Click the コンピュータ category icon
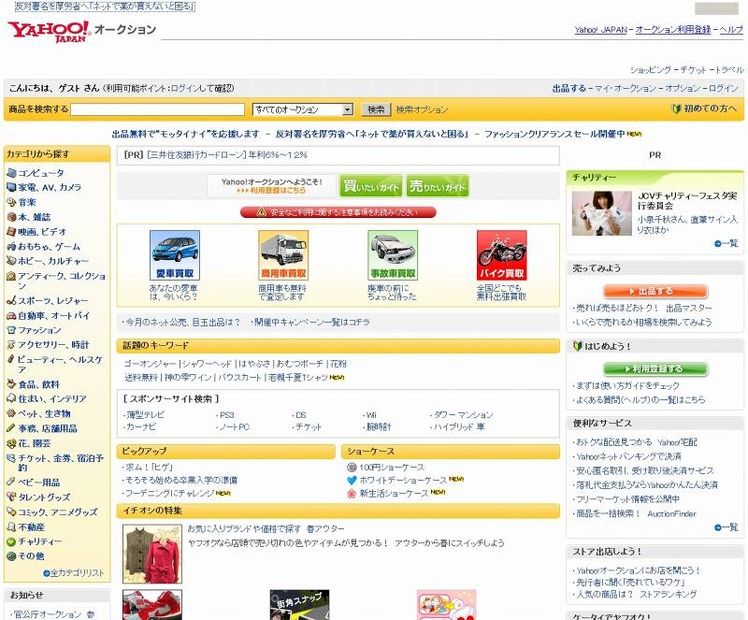The width and height of the screenshot is (748, 620). pyautogui.click(x=11, y=173)
